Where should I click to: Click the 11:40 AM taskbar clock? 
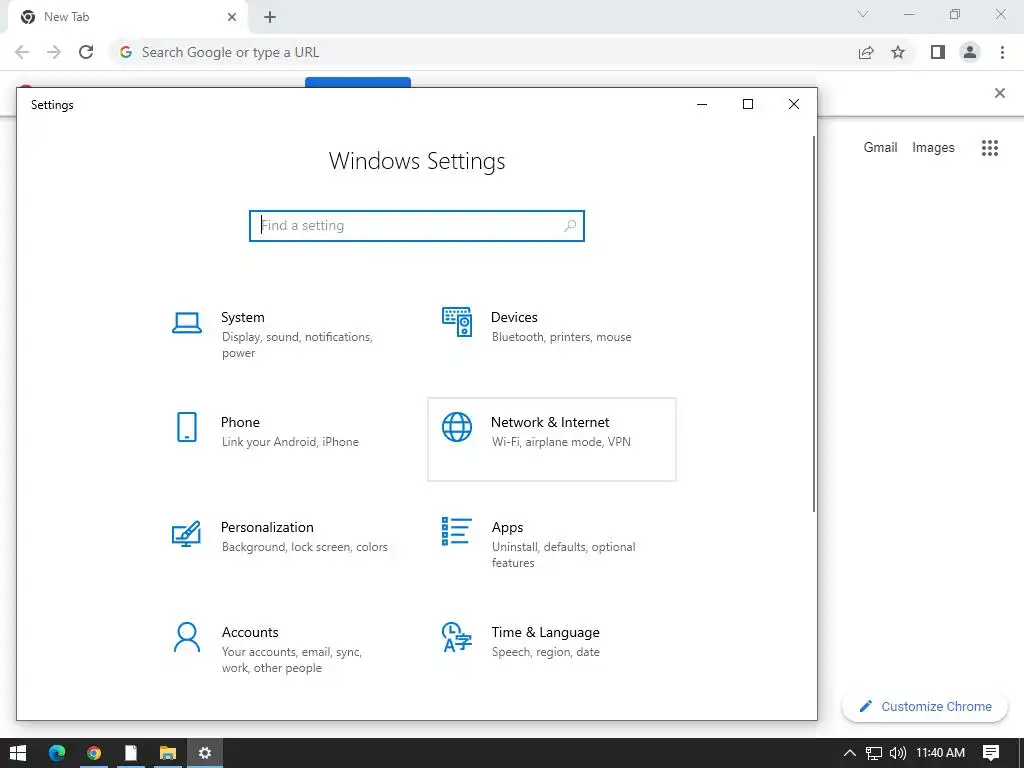point(940,753)
